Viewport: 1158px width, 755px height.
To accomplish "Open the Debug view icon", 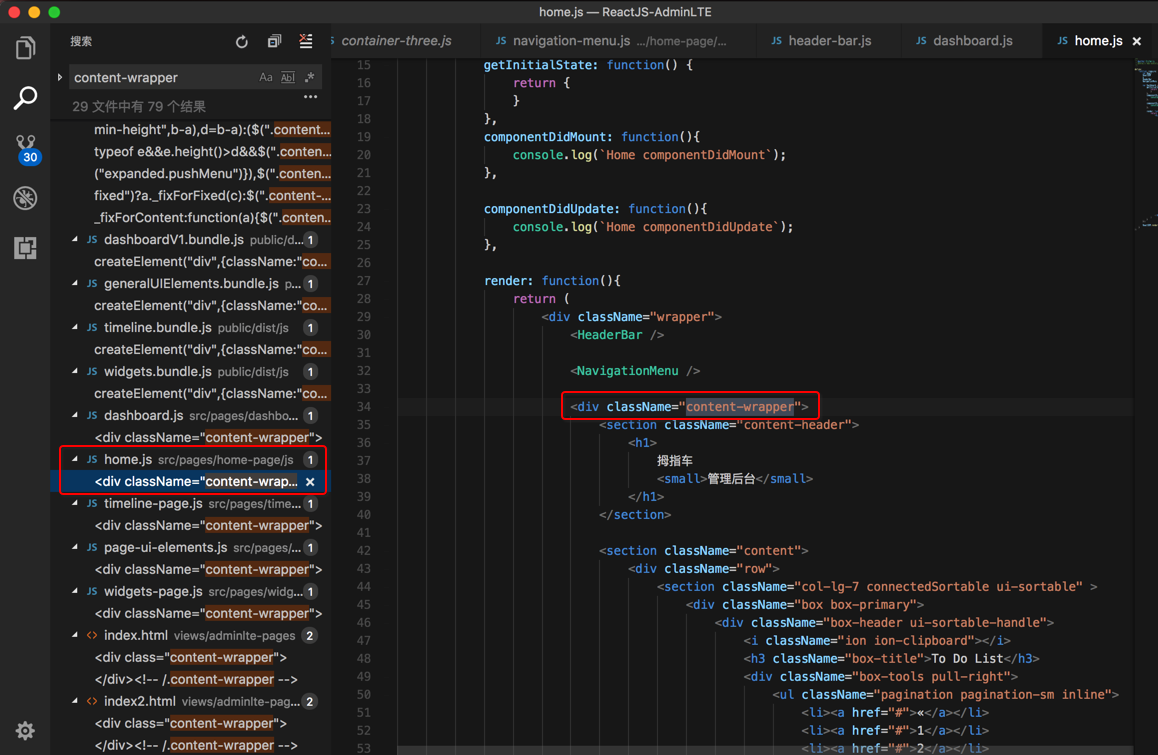I will [25, 198].
